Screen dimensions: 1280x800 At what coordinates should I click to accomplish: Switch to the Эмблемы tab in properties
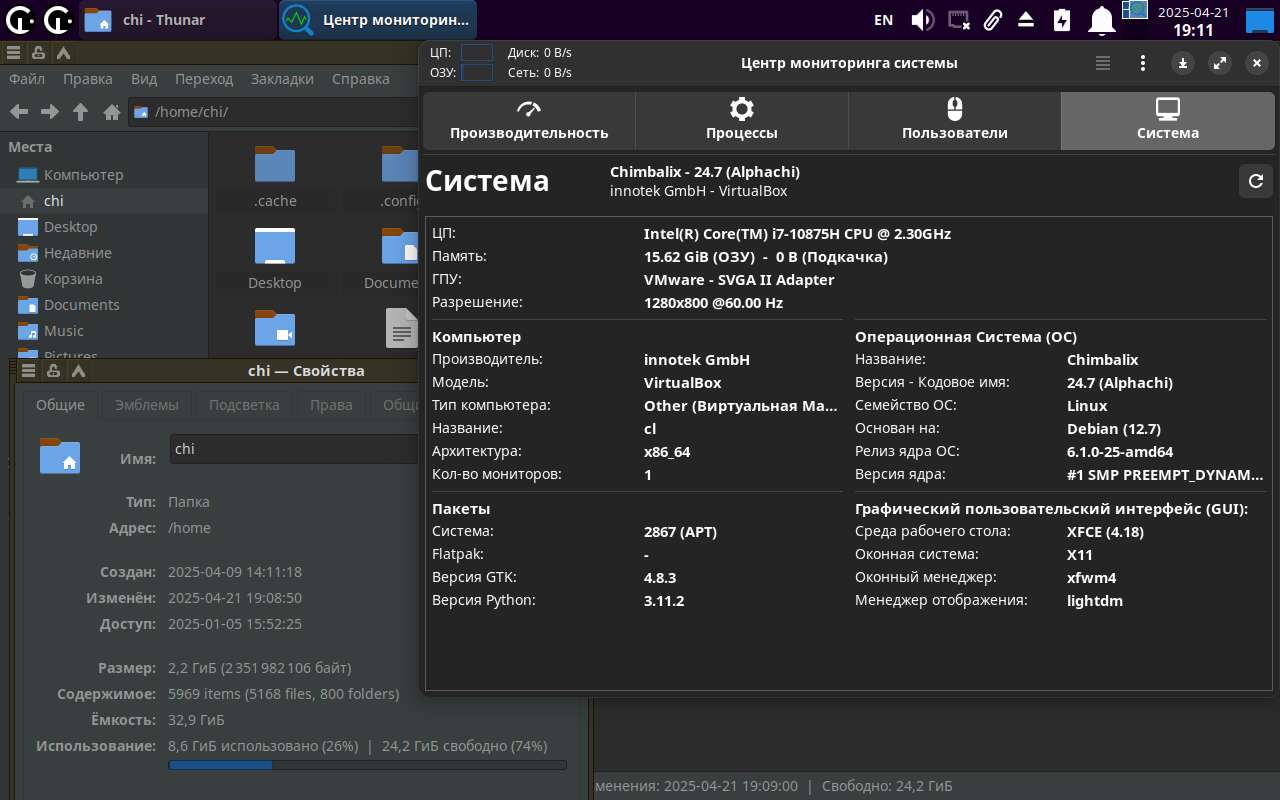point(146,405)
